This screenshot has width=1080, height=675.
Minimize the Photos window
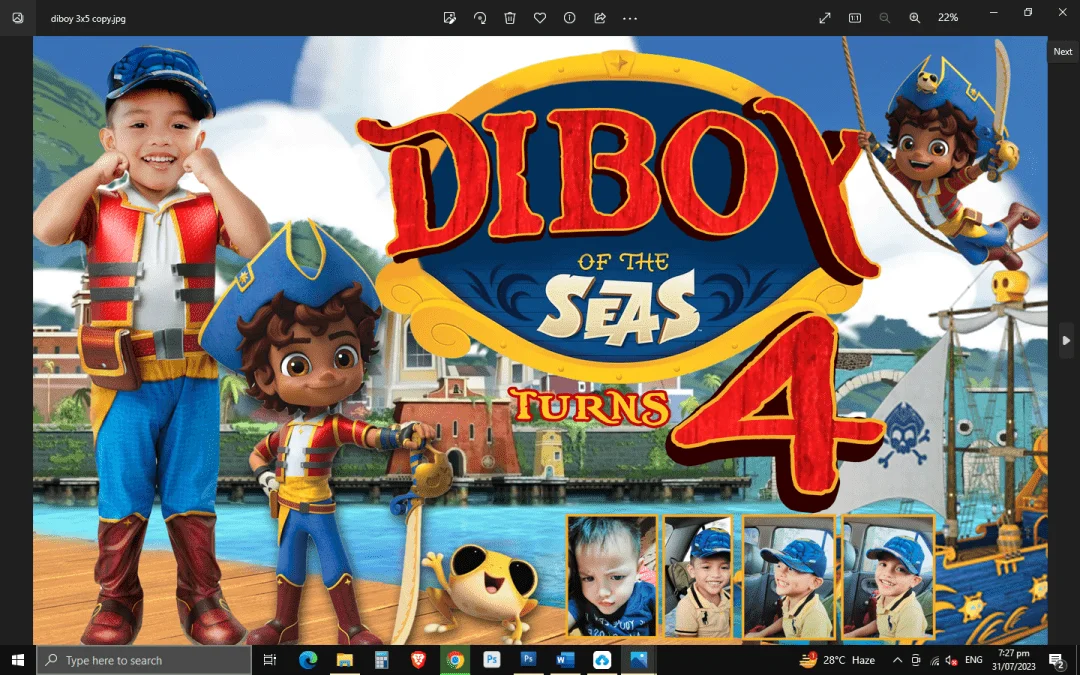[994, 12]
